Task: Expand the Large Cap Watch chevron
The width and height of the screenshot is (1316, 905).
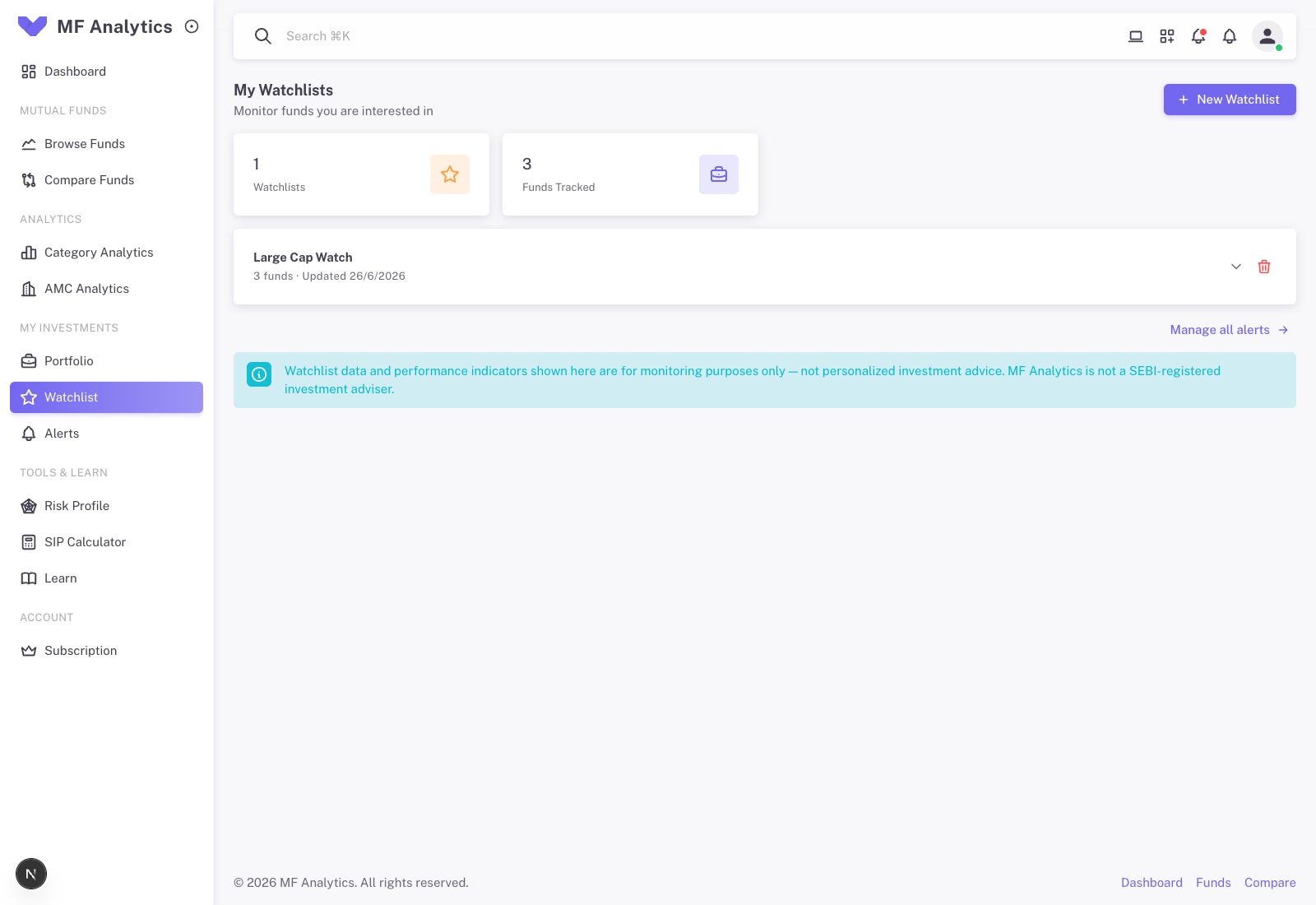Action: pos(1236,267)
